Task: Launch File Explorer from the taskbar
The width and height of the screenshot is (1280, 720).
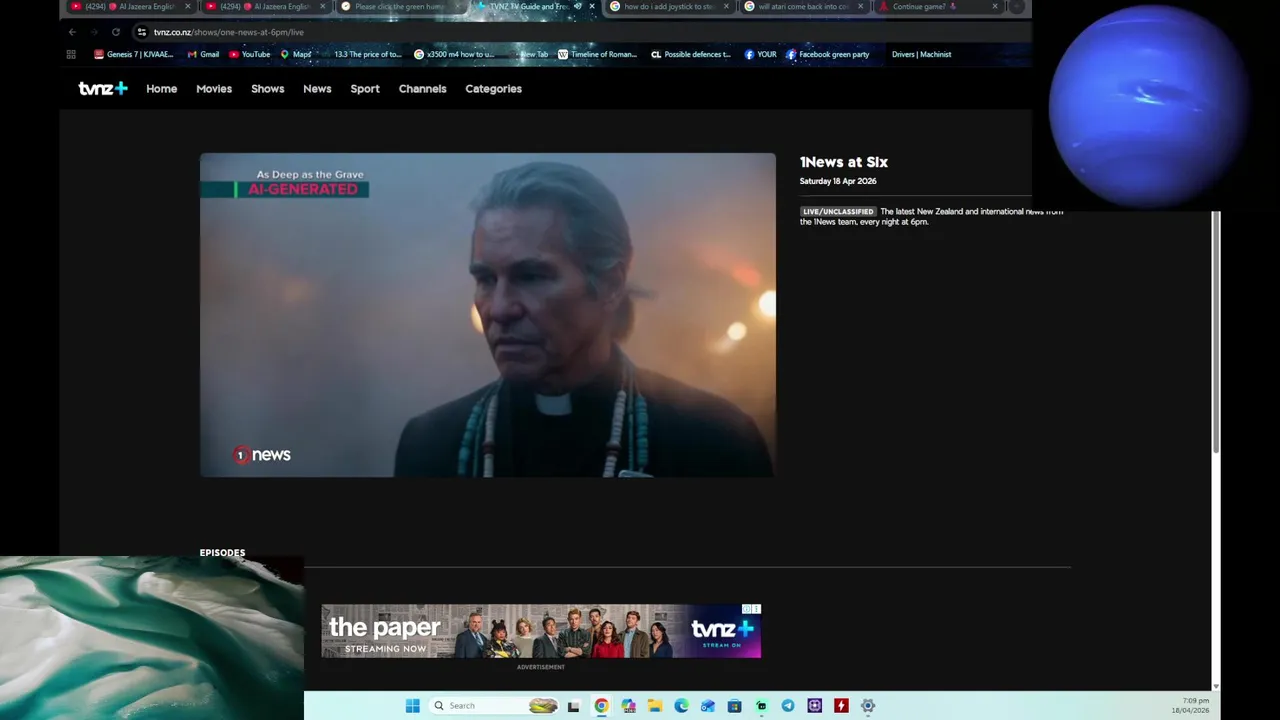Action: coord(654,706)
